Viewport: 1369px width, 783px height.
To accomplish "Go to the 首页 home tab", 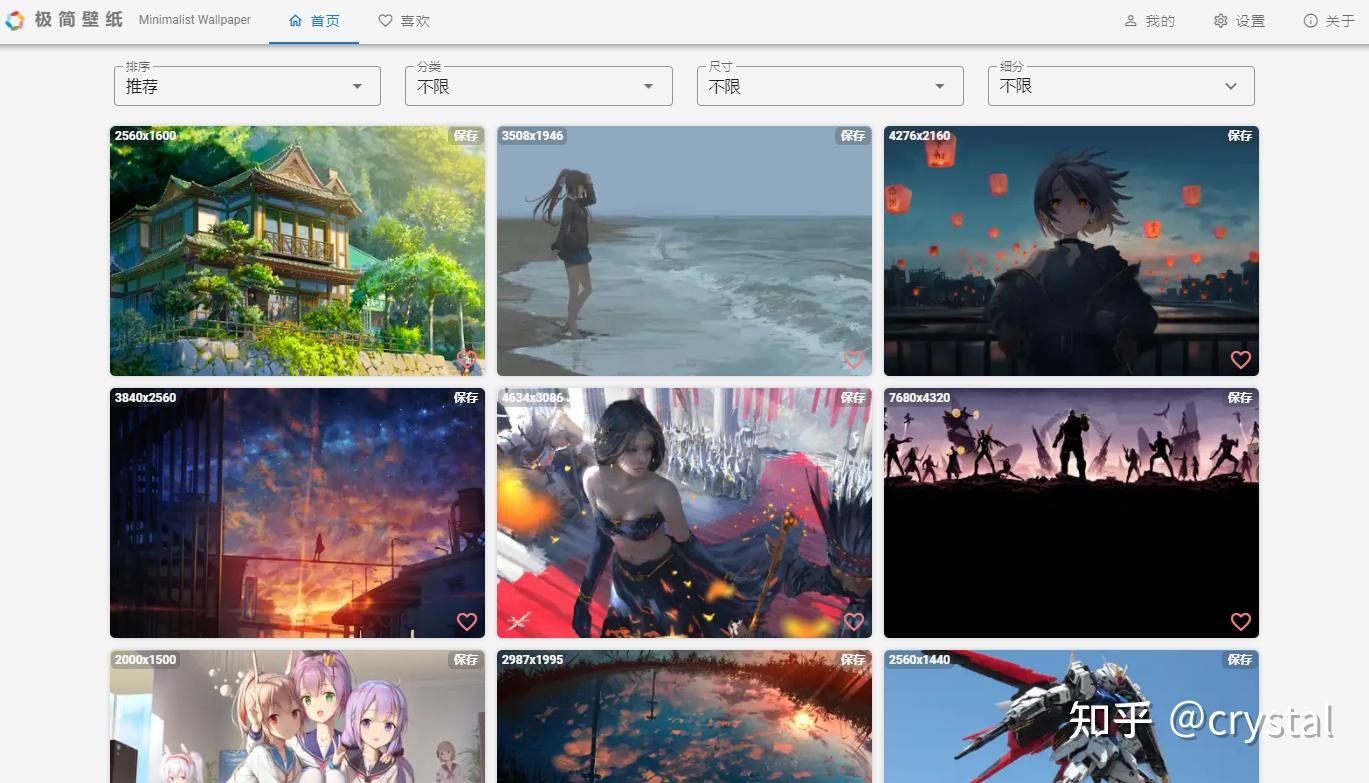I will 314,21.
